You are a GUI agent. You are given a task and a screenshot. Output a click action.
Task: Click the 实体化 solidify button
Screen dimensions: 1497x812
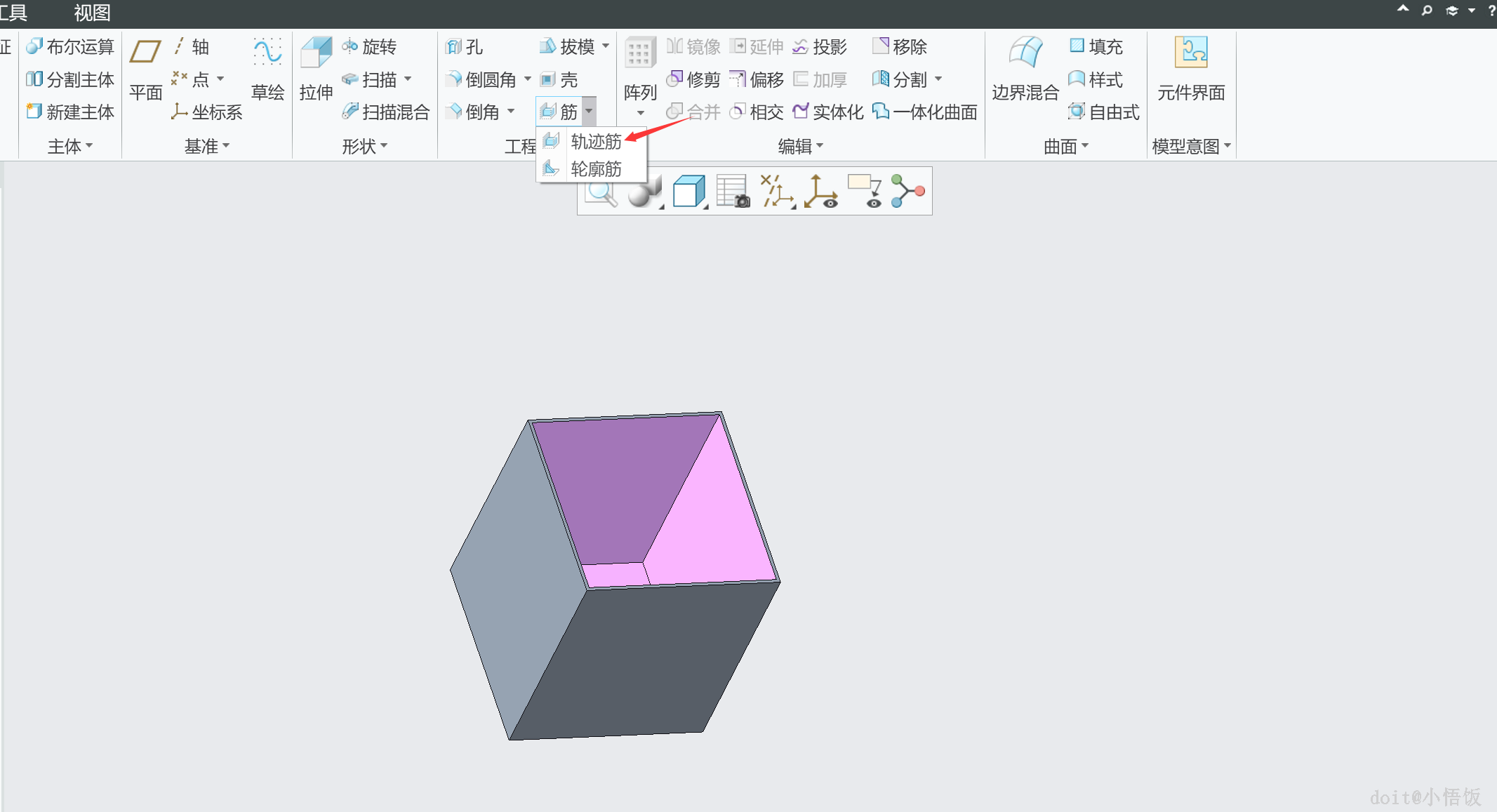pos(828,112)
